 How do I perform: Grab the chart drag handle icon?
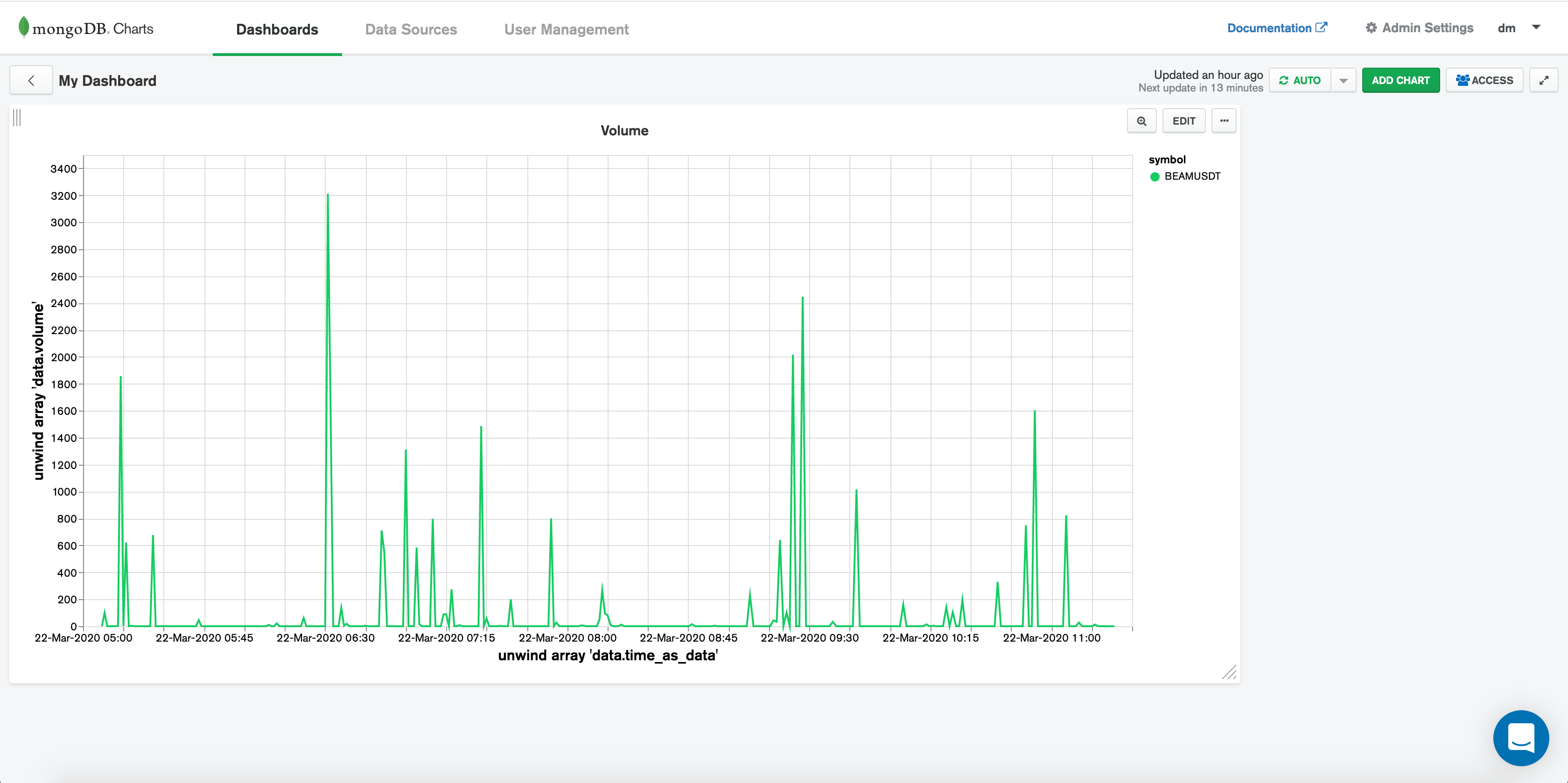pyautogui.click(x=17, y=118)
